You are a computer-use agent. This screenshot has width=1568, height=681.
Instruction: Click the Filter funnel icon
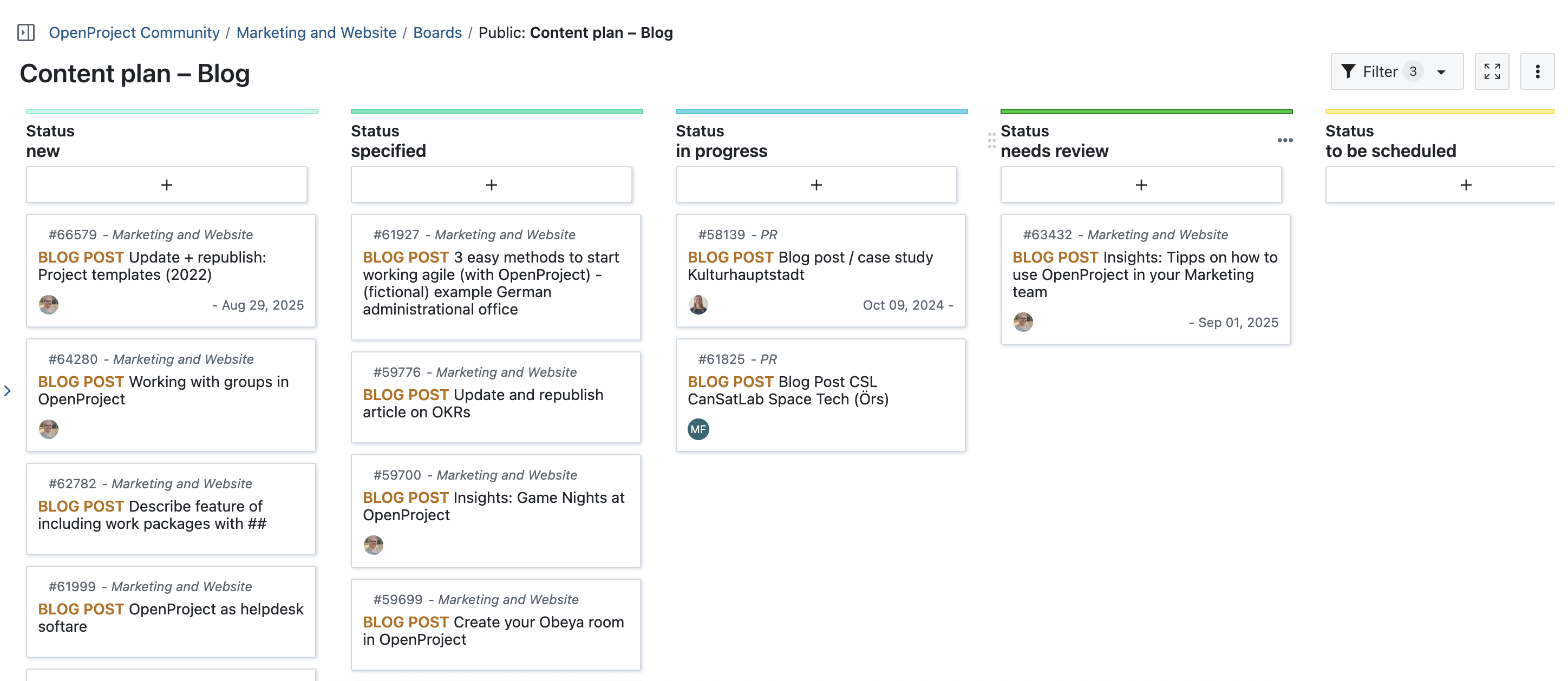pos(1349,71)
